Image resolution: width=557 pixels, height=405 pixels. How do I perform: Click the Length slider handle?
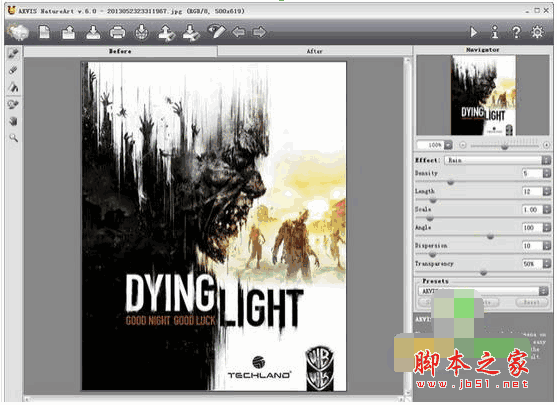[x=433, y=201]
